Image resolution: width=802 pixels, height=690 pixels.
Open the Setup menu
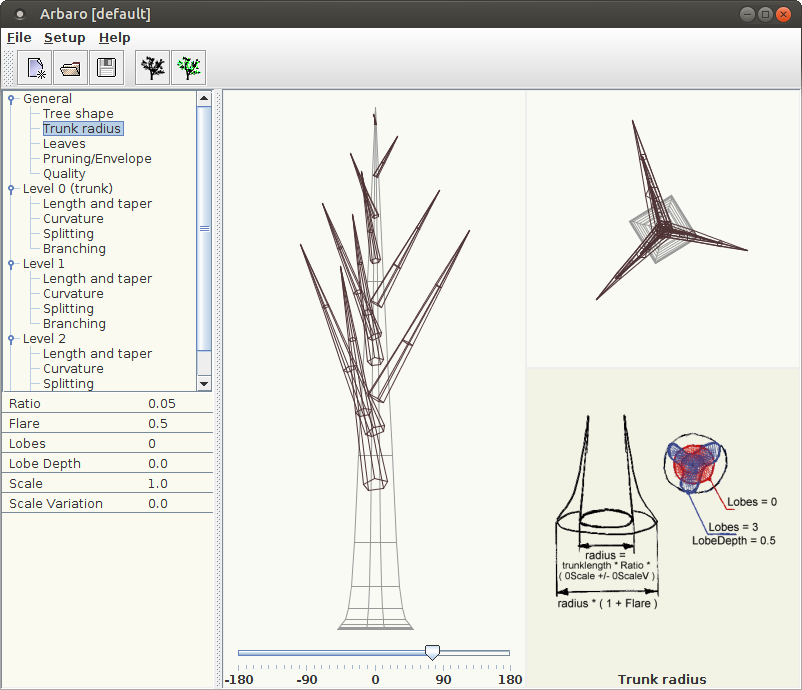tap(64, 38)
